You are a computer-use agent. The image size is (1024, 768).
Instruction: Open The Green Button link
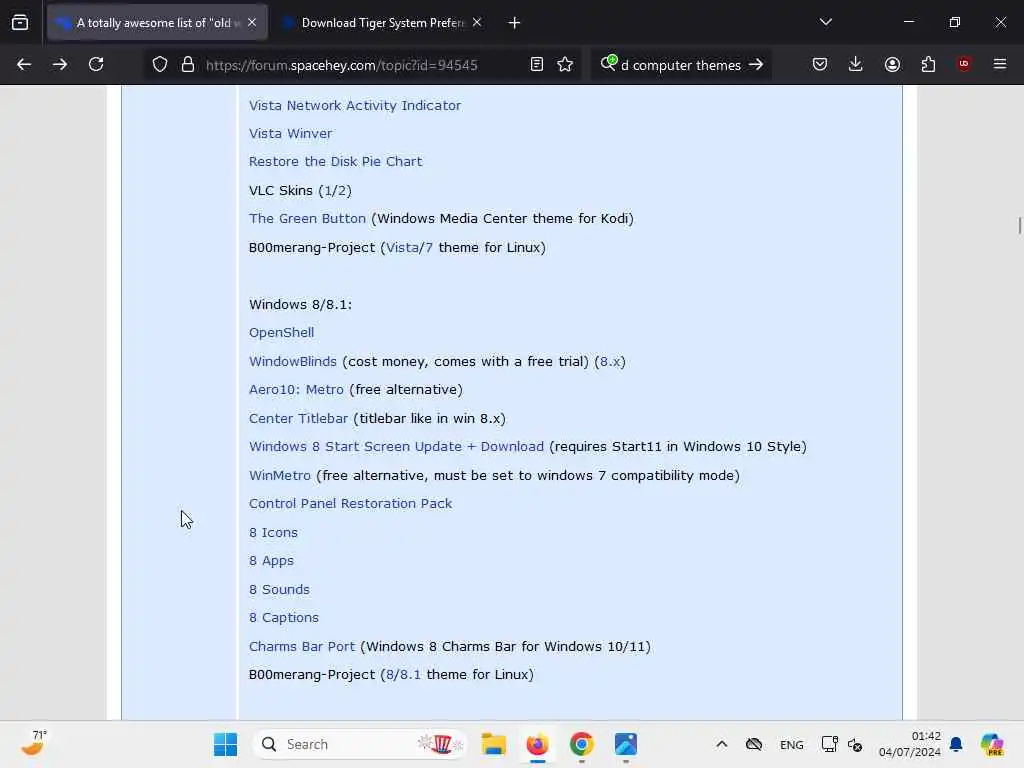click(307, 219)
